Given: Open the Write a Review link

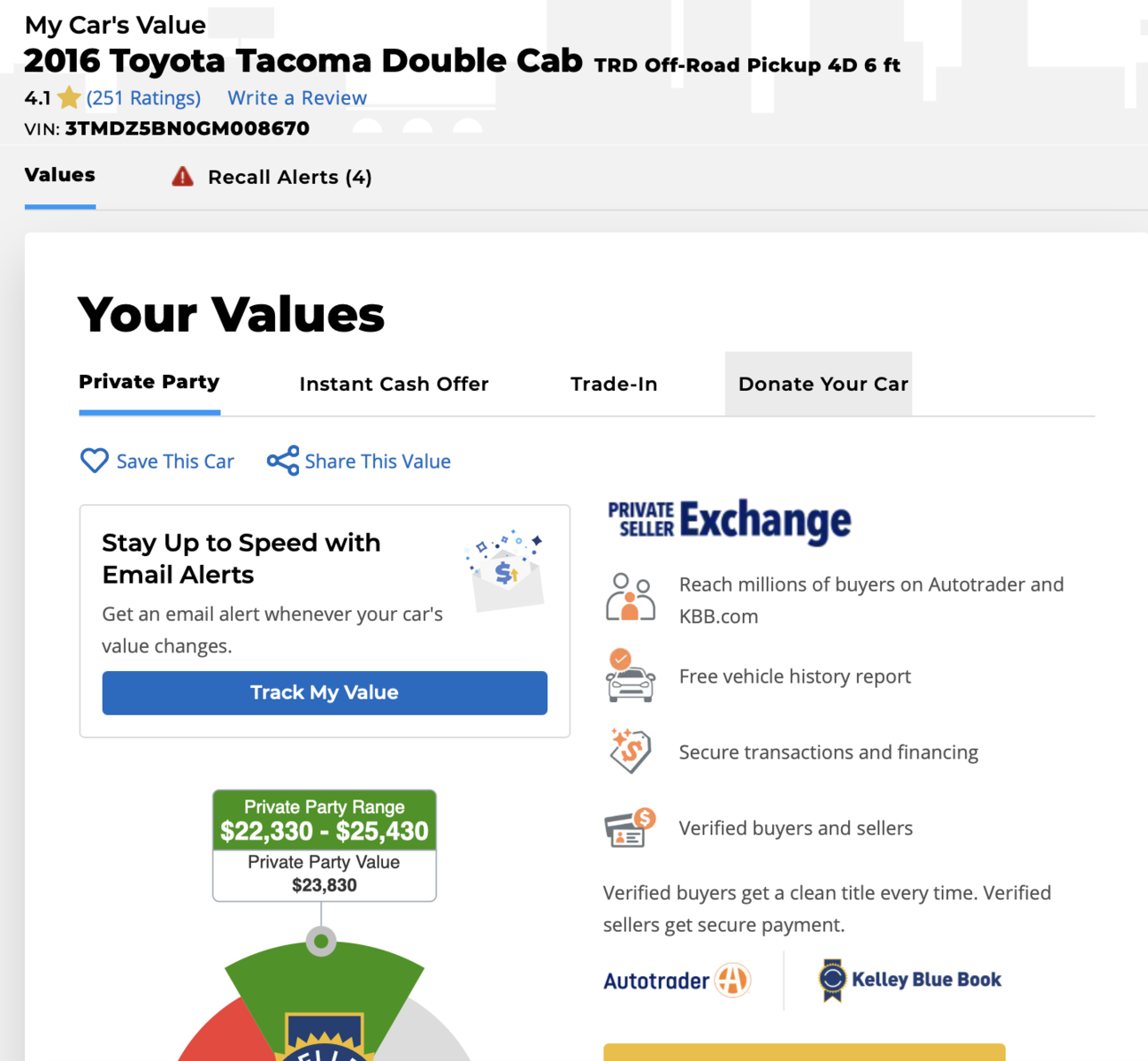Looking at the screenshot, I should [297, 97].
